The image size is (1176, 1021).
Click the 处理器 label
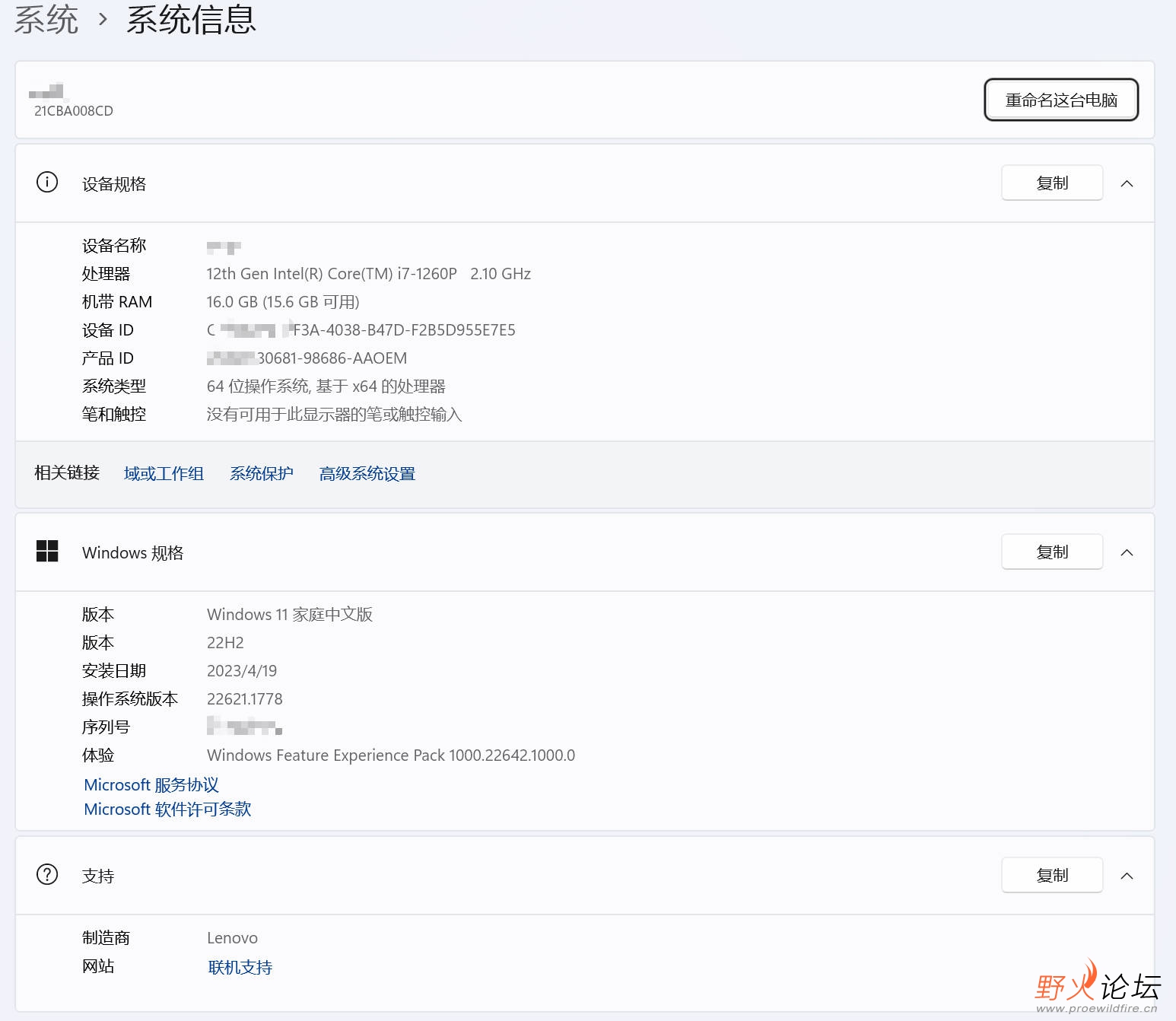106,273
